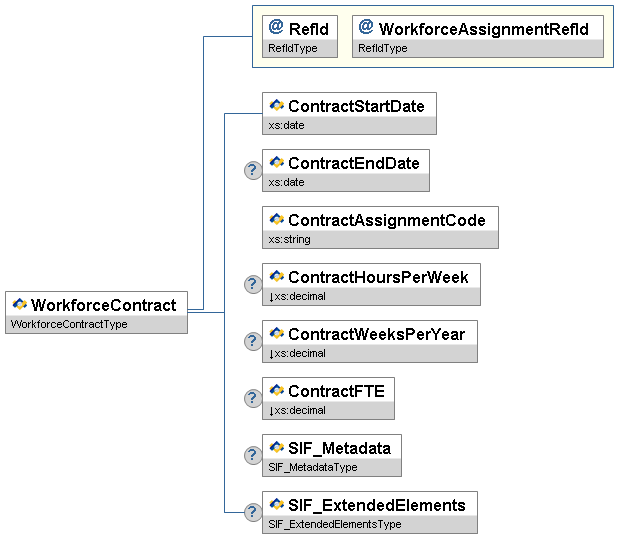Viewport: 618px width, 538px height.
Task: Click the SIF_ExtendedElementsType type label
Action: [x=334, y=525]
